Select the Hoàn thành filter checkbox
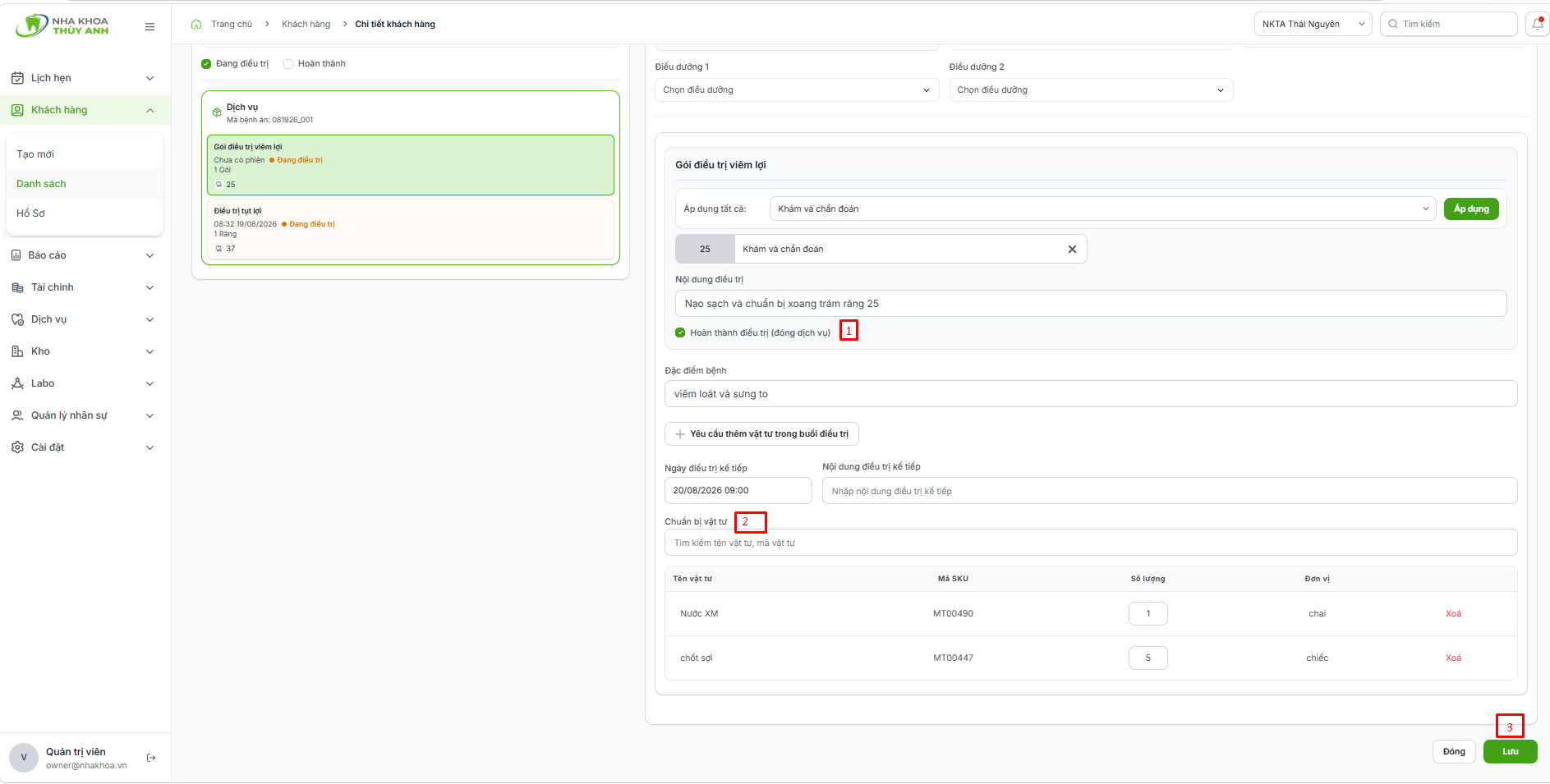Screen dimensions: 1550x784 (288, 64)
